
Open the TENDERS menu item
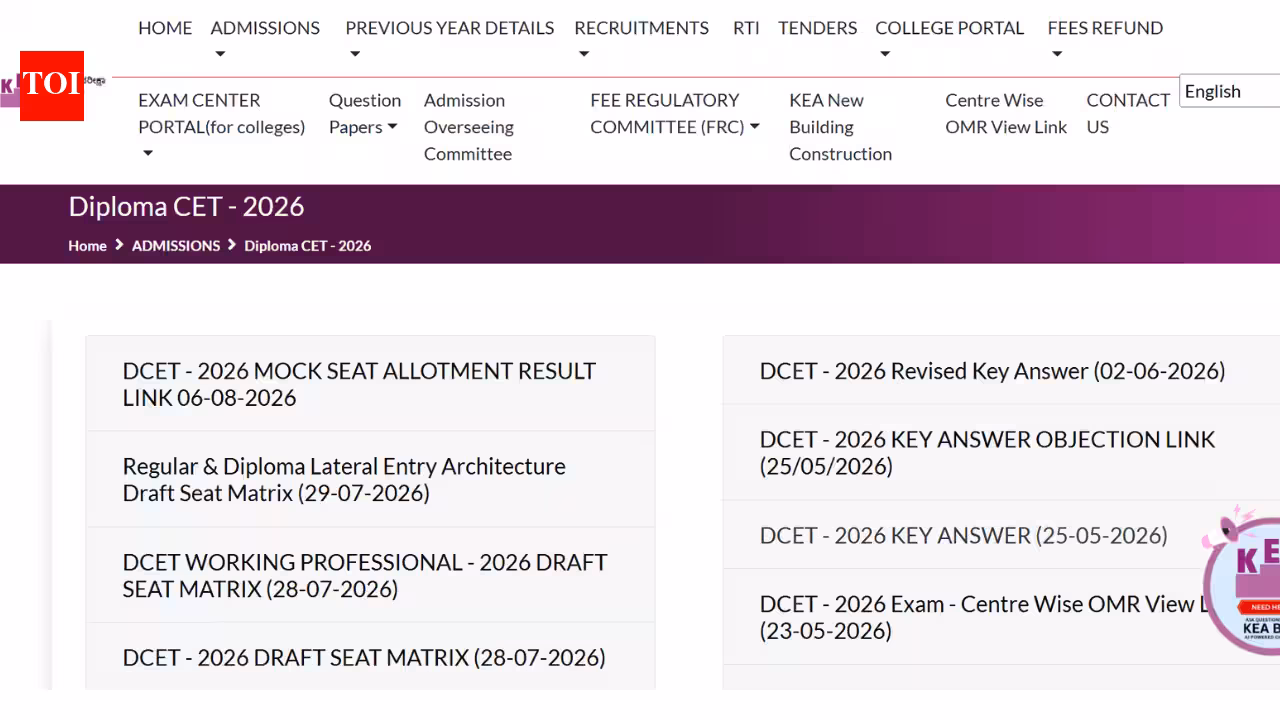point(817,28)
